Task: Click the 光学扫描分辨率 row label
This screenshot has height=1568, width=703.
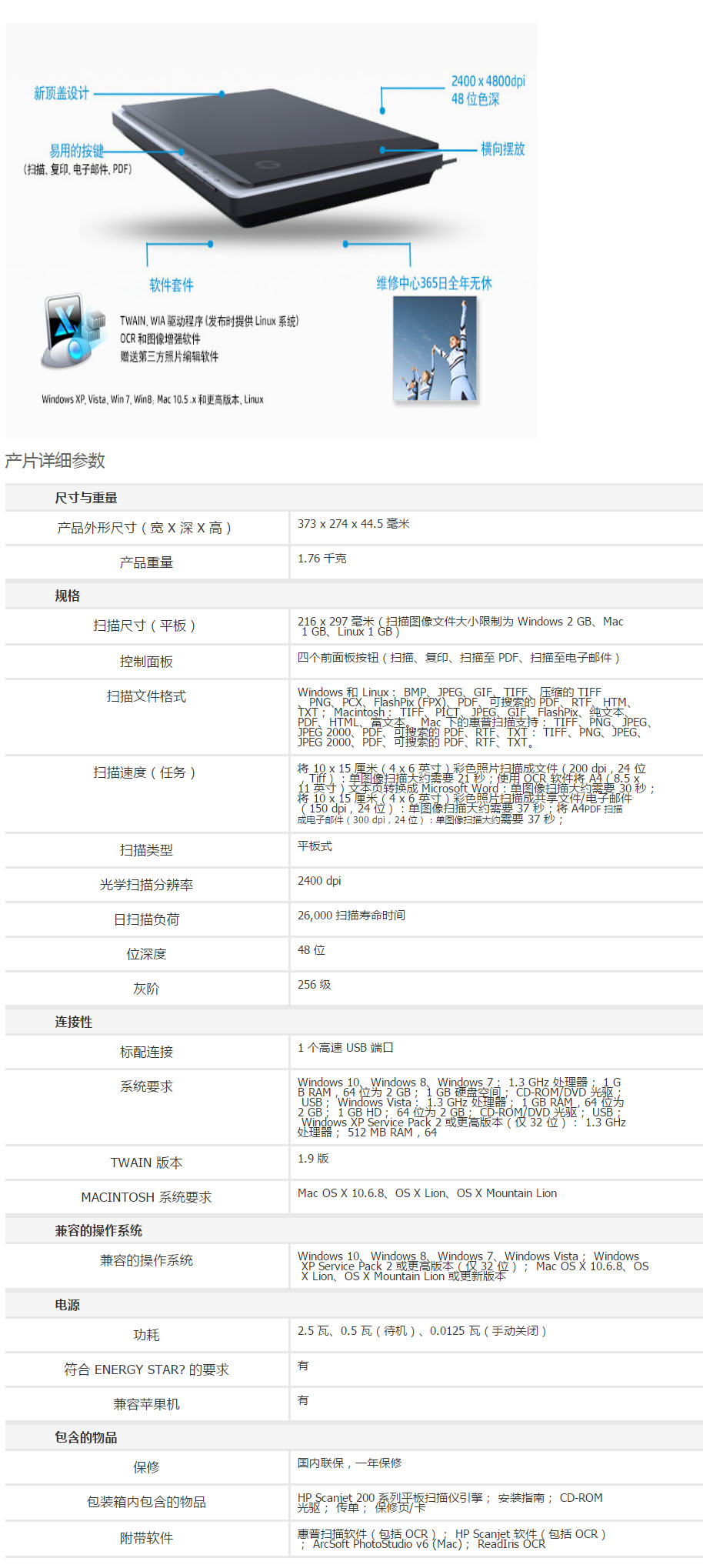Action: (146, 885)
